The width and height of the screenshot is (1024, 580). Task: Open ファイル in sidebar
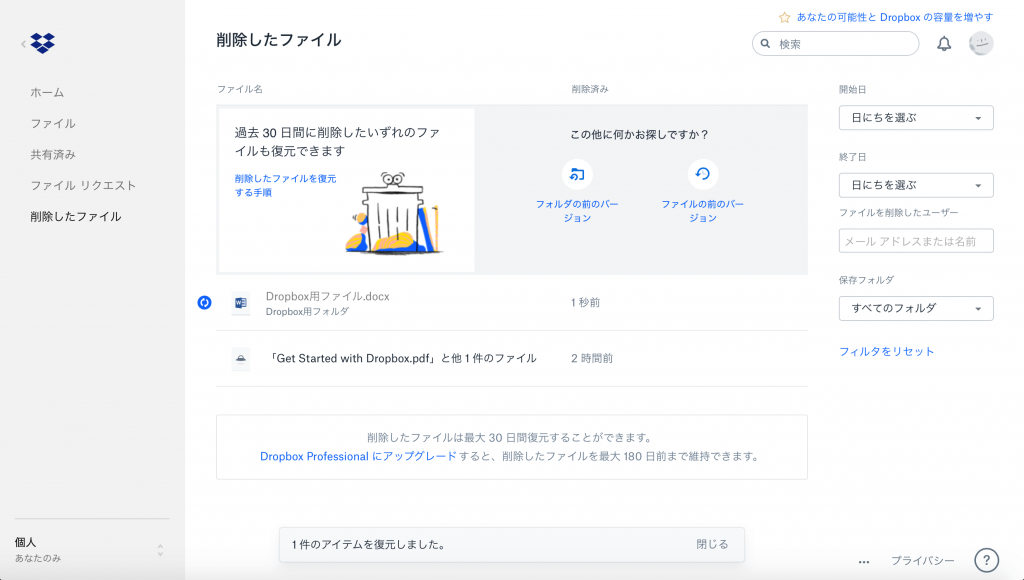[x=53, y=123]
